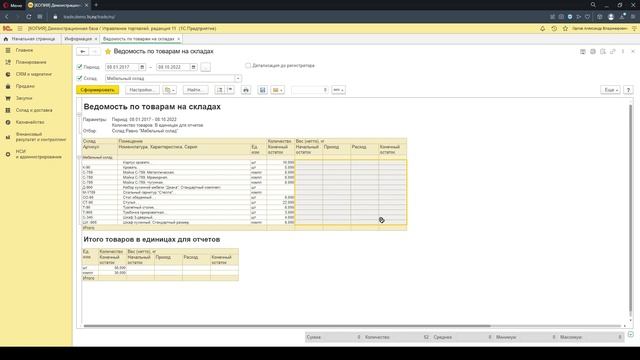The width and height of the screenshot is (640, 360).
Task: Click the browser search magnifier icon
Action: [x=593, y=5]
